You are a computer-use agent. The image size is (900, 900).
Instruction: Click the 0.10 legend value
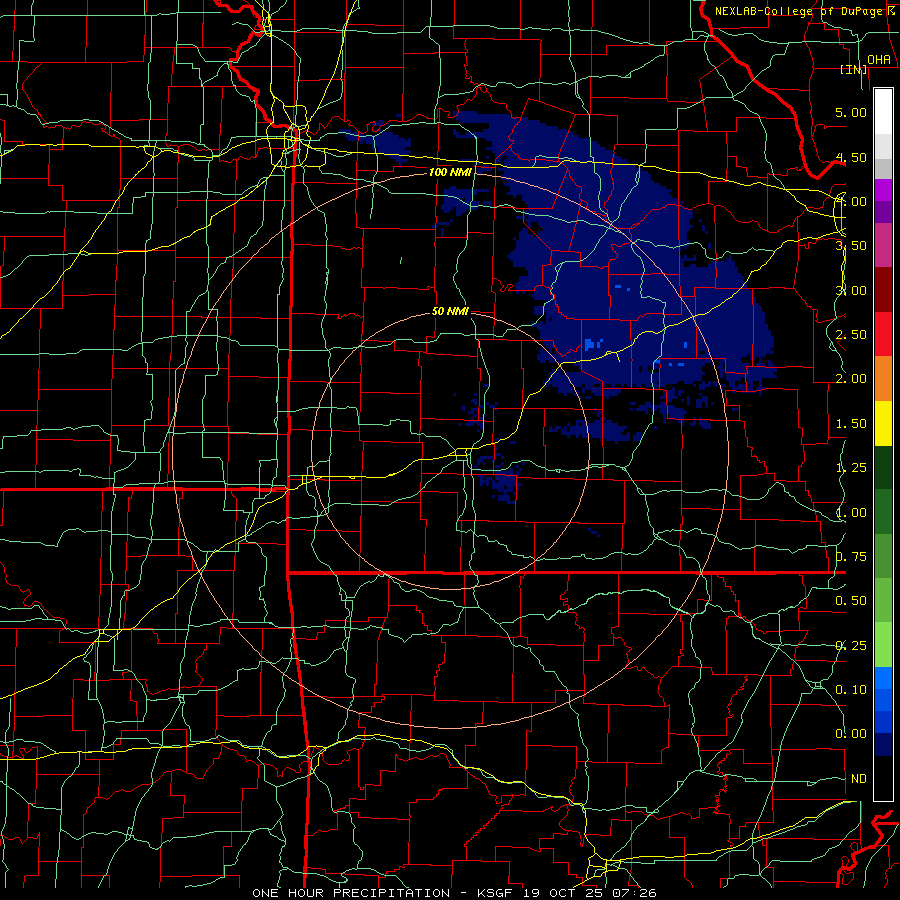click(x=851, y=690)
